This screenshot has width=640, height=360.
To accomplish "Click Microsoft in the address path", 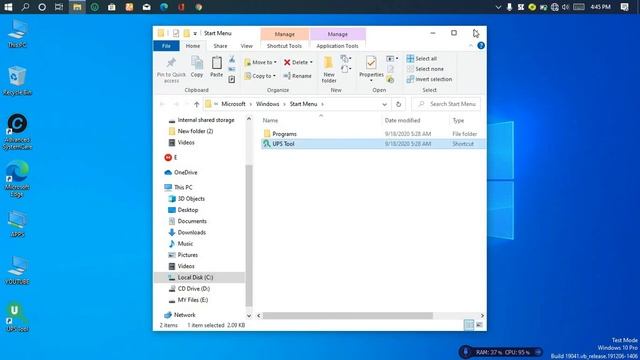I will (233, 104).
